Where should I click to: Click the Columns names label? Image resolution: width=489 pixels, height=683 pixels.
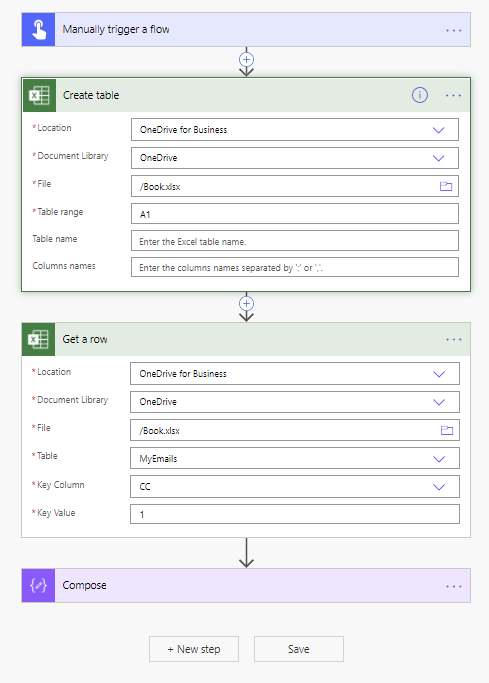pyautogui.click(x=64, y=266)
